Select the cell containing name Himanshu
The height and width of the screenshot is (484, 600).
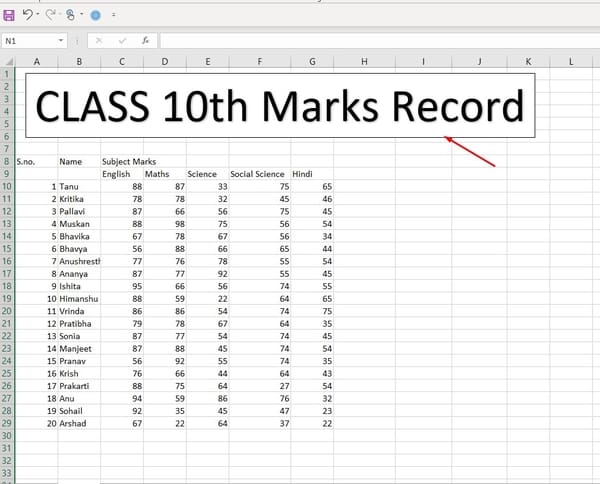pyautogui.click(x=79, y=299)
